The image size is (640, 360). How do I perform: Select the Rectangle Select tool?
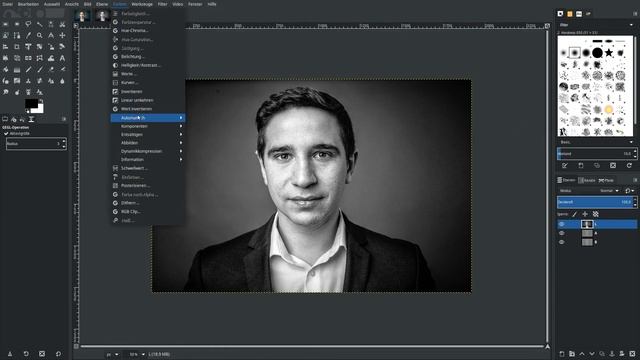(6, 24)
